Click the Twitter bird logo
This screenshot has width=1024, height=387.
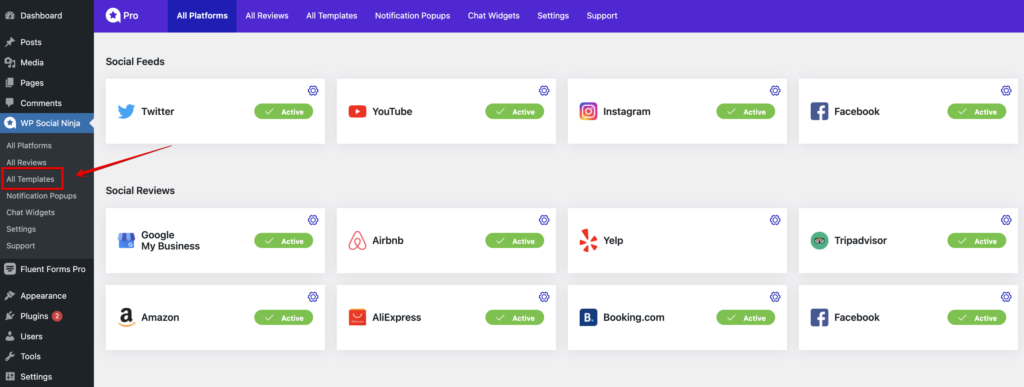(126, 112)
